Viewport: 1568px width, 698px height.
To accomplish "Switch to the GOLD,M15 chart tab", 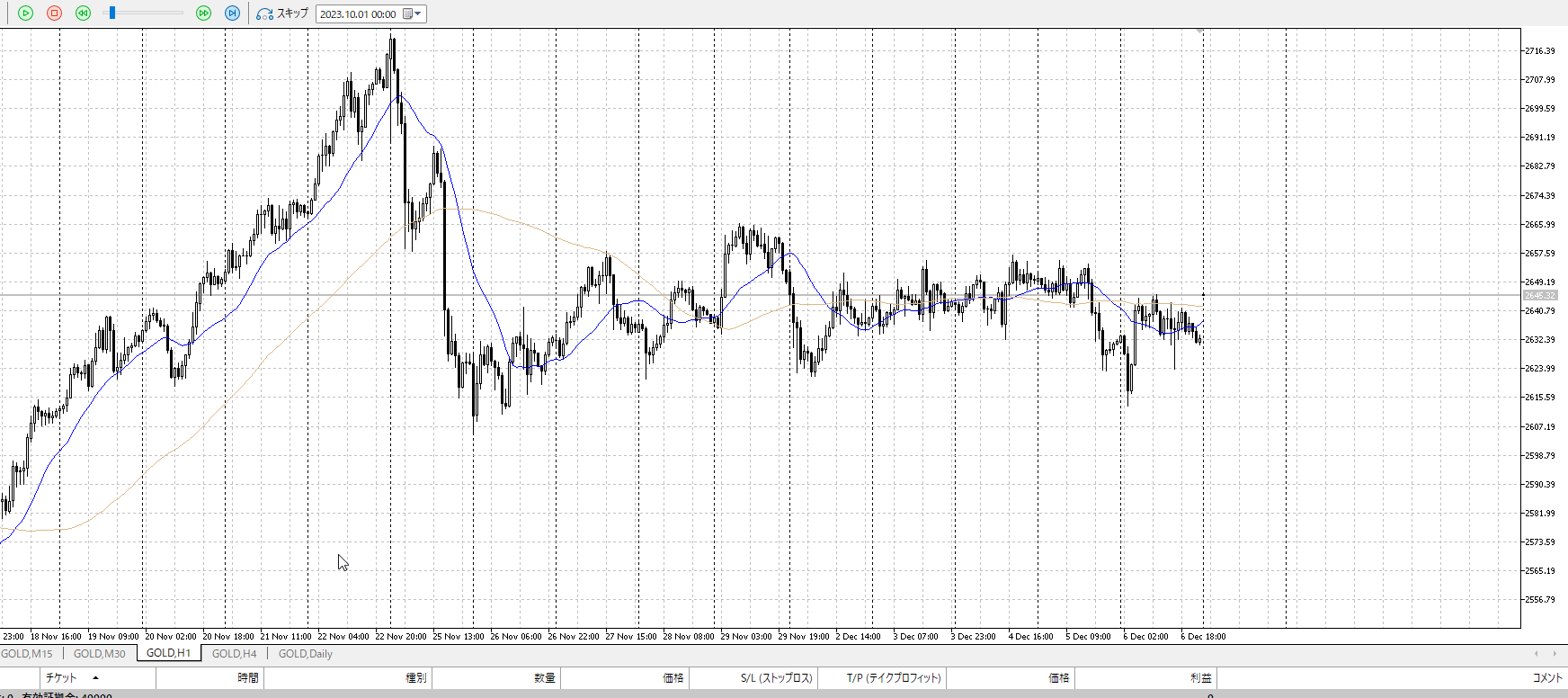I will pyautogui.click(x=27, y=654).
